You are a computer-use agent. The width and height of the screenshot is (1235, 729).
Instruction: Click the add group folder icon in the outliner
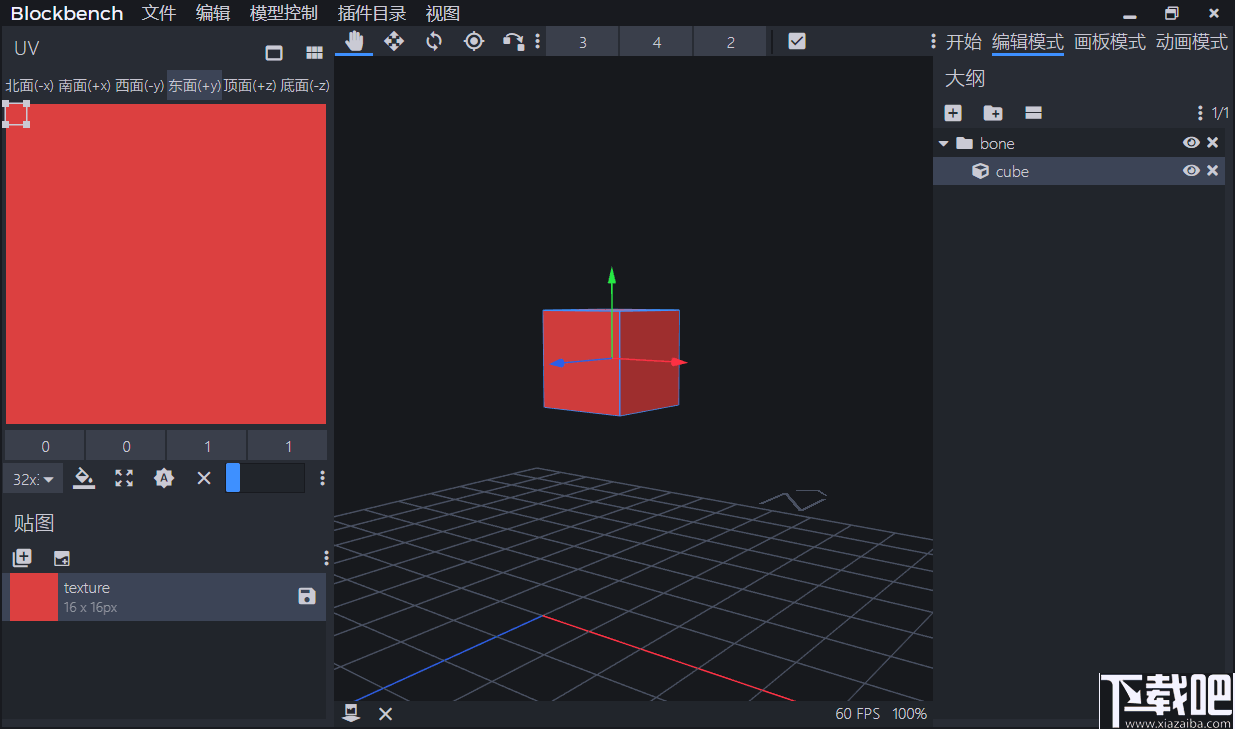click(992, 113)
